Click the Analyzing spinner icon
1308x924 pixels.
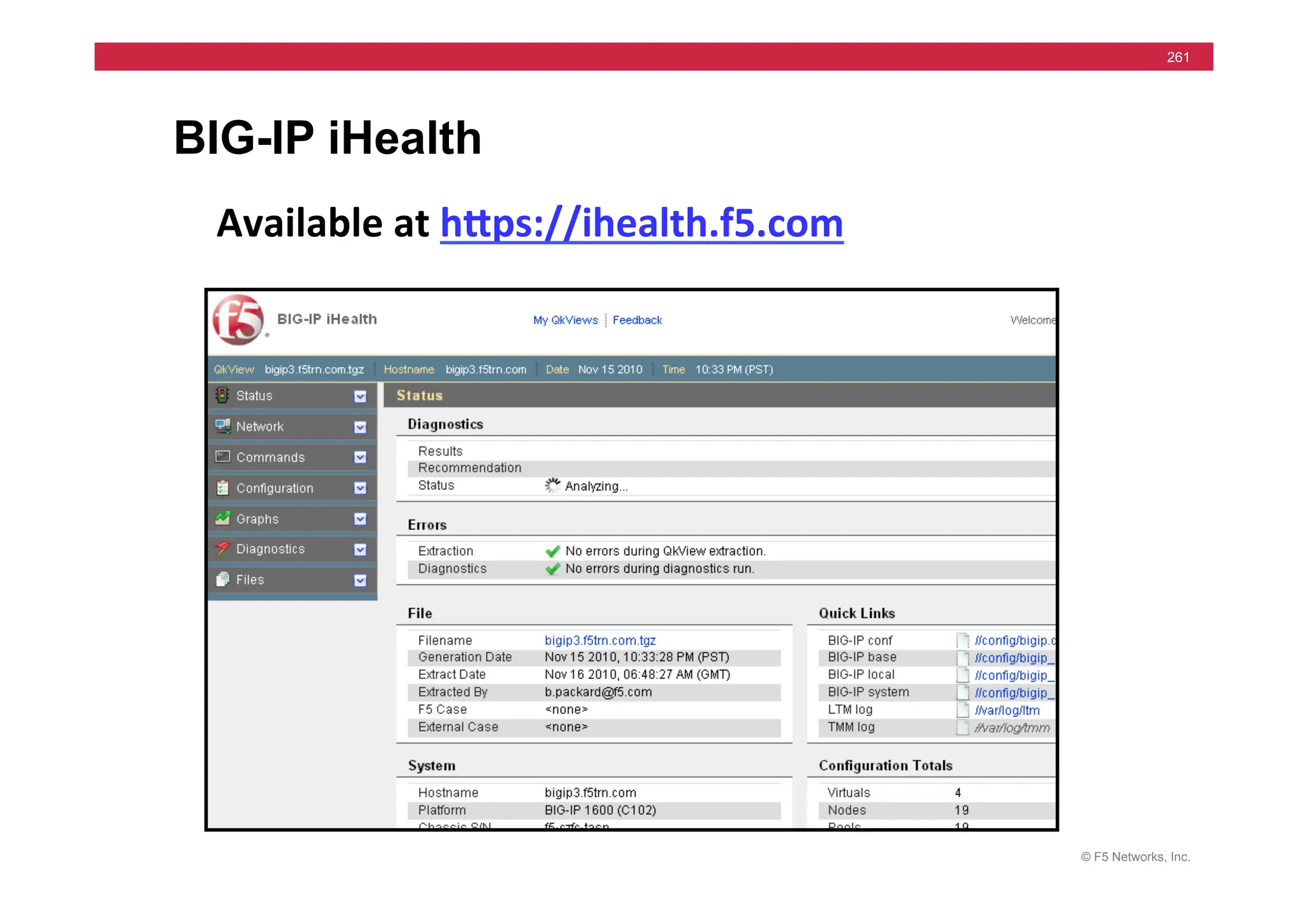[552, 485]
